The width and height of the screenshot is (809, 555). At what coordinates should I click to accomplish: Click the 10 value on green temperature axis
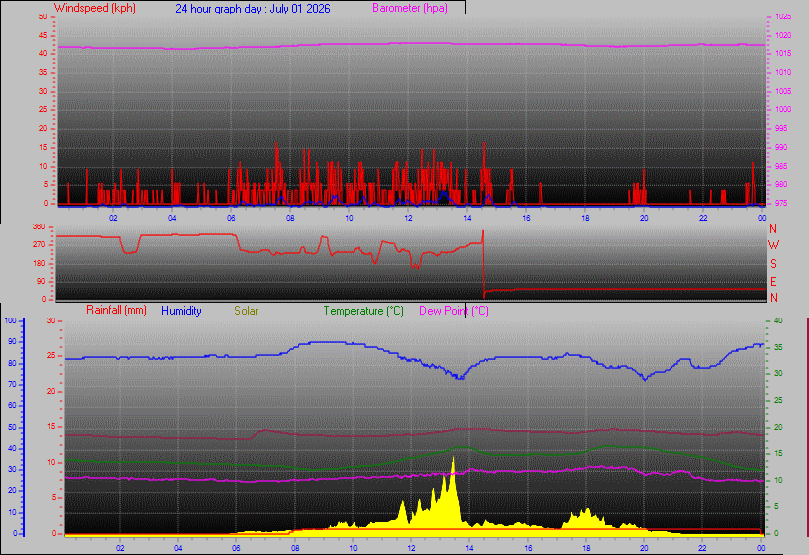coord(778,480)
